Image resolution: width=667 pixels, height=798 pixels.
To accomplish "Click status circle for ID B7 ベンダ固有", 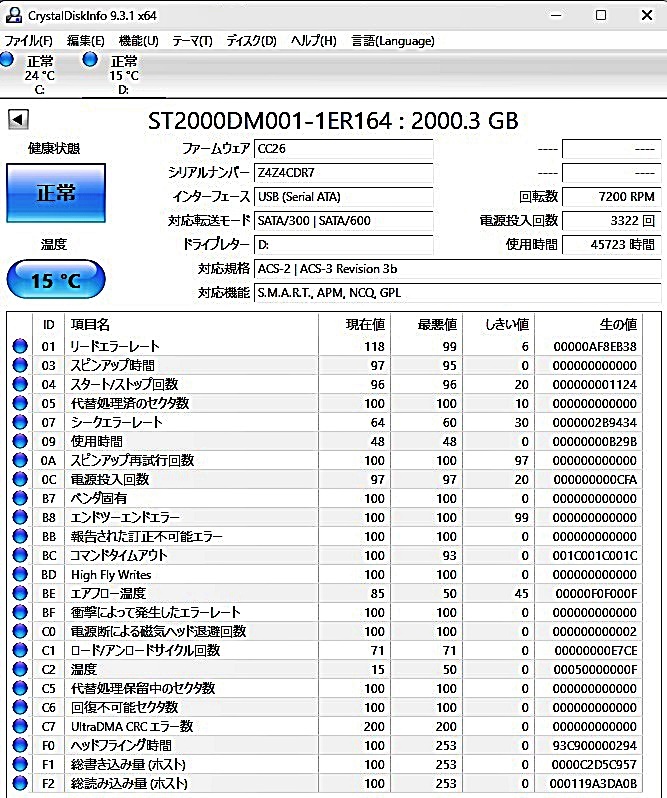I will [x=20, y=498].
